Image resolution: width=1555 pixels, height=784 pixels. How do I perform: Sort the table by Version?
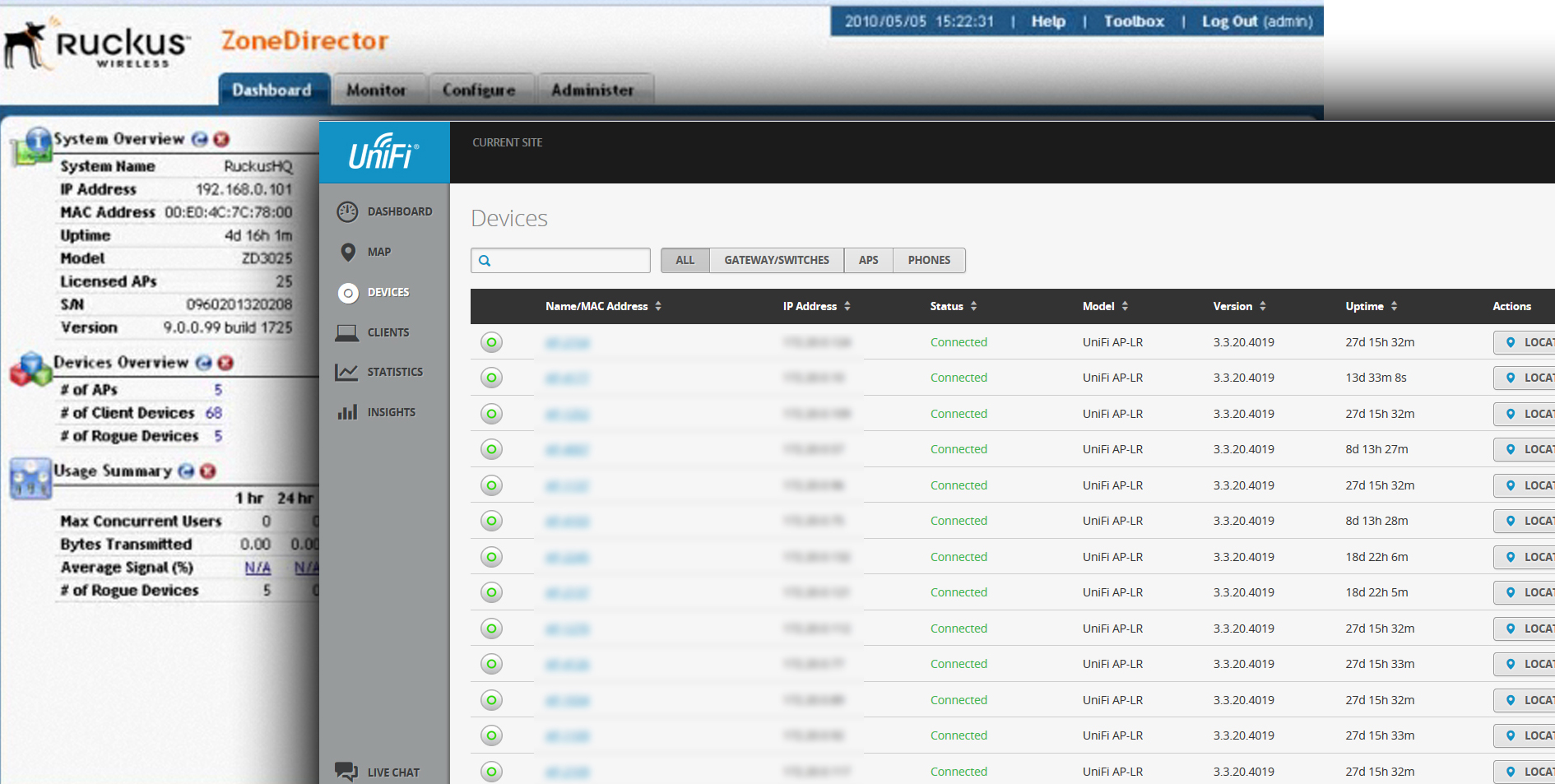[x=1239, y=306]
